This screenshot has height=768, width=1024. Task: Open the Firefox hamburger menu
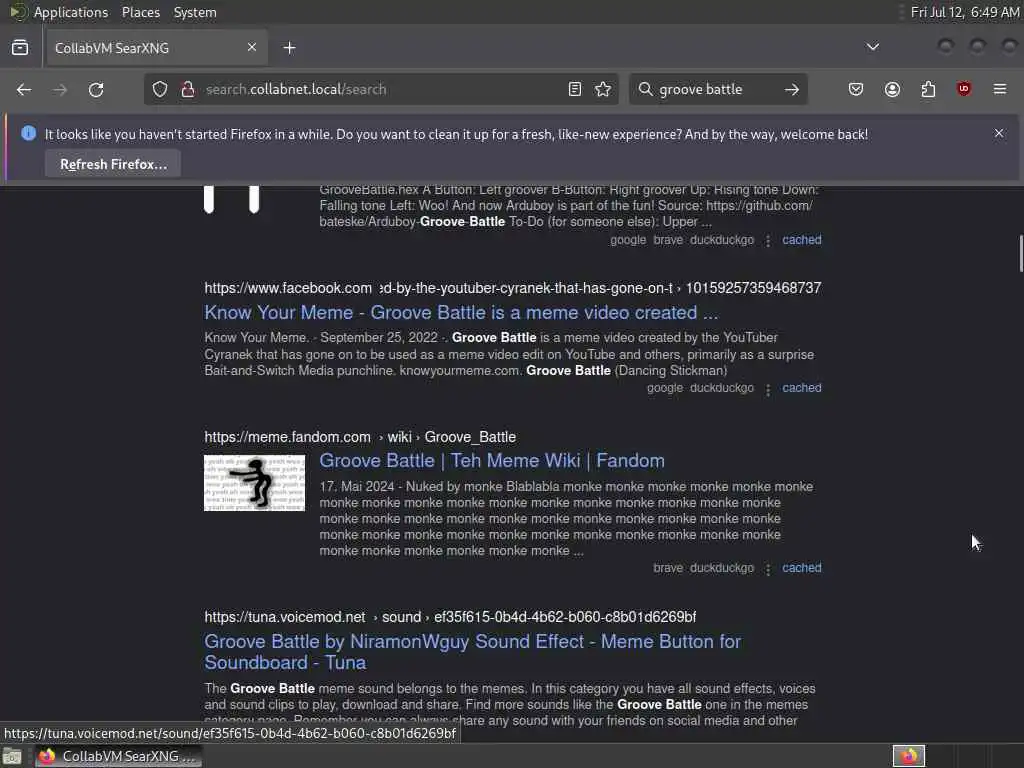pyautogui.click(x=1000, y=89)
